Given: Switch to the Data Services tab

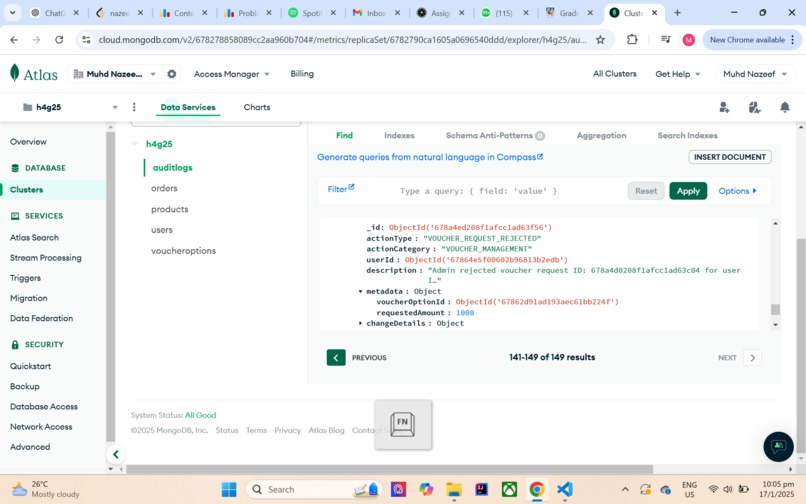Looking at the screenshot, I should 188,107.
